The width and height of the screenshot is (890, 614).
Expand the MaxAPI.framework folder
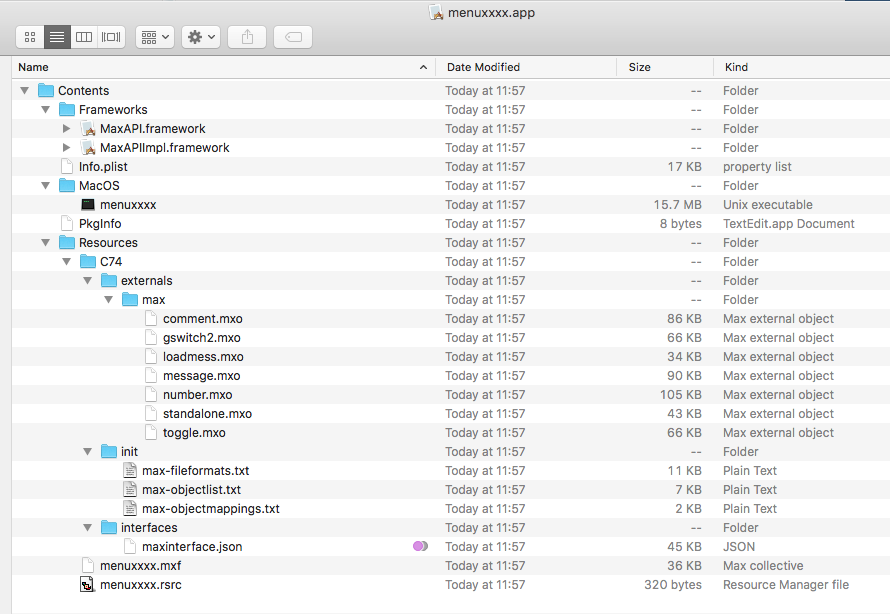(67, 129)
